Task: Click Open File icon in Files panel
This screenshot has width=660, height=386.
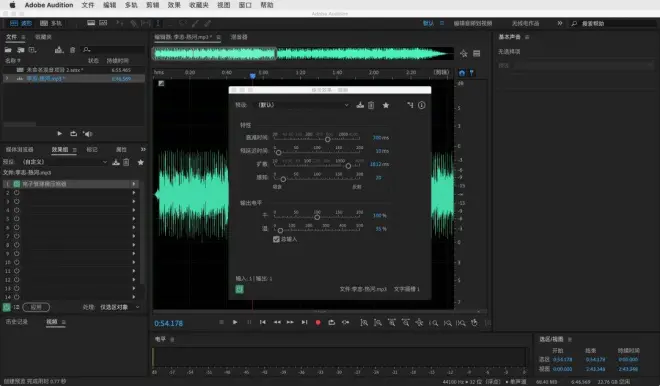Action: pyautogui.click(x=8, y=50)
